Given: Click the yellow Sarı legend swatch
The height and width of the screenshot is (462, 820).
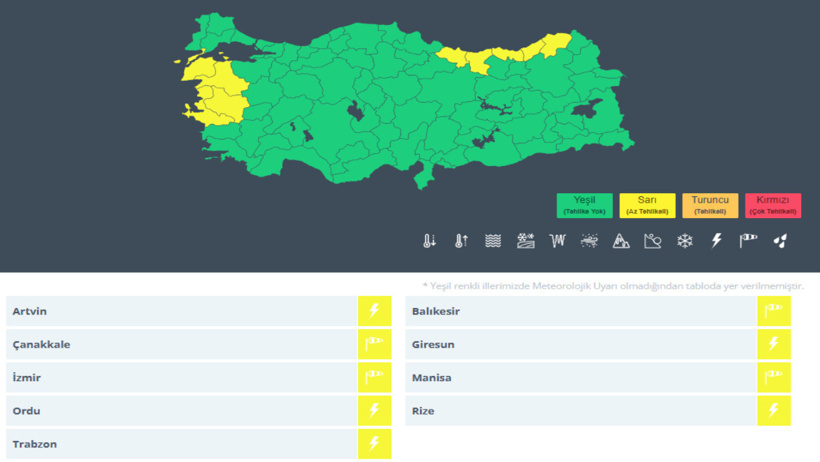Looking at the screenshot, I should tap(647, 206).
